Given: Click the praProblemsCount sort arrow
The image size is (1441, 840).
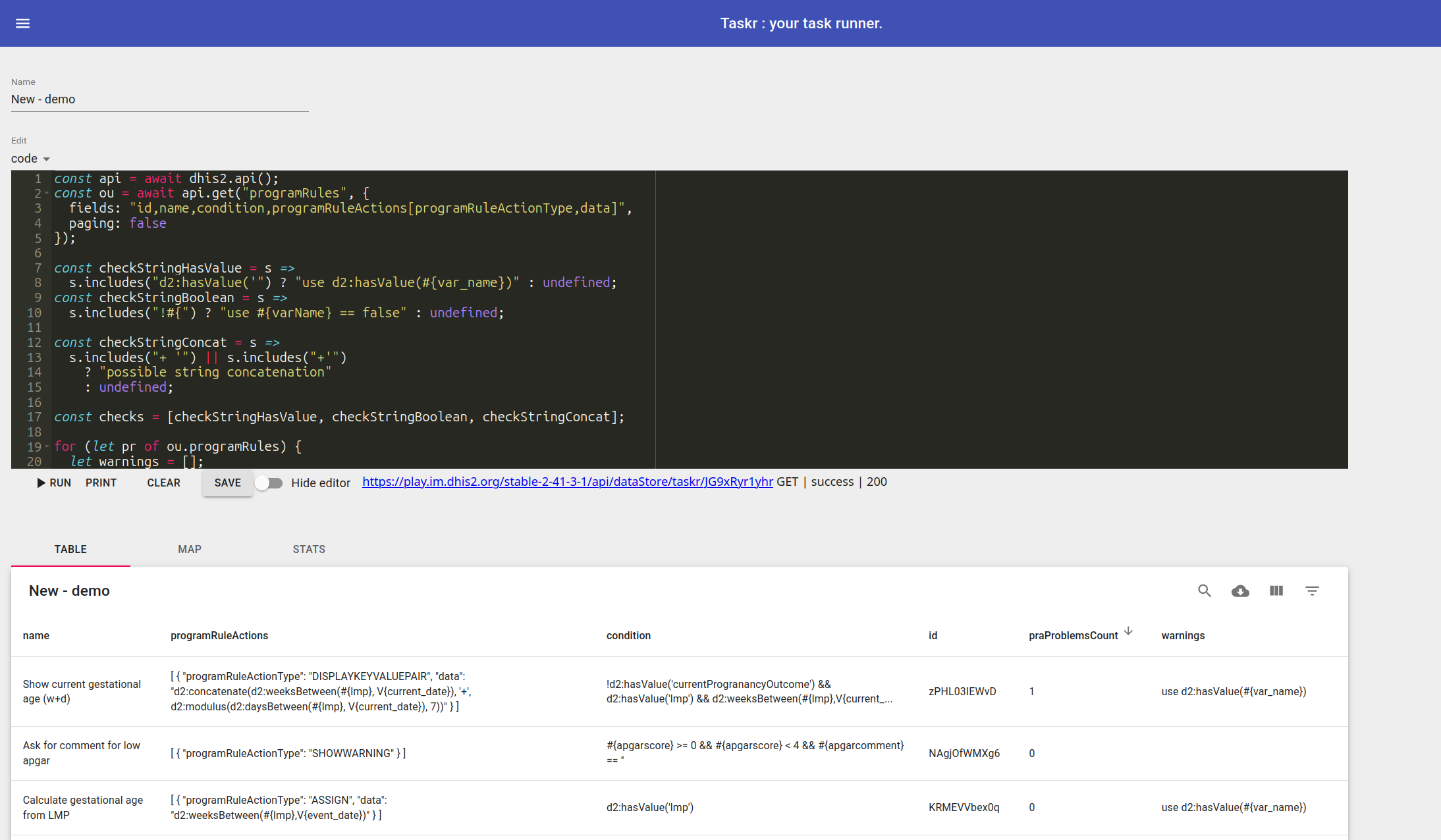Looking at the screenshot, I should pyautogui.click(x=1128, y=631).
